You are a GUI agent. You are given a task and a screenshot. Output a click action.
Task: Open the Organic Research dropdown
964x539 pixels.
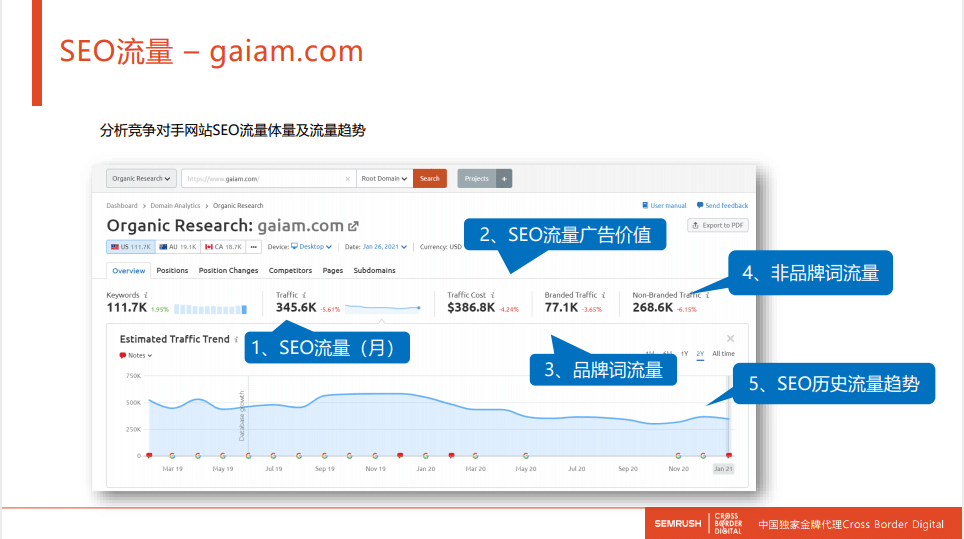[141, 179]
